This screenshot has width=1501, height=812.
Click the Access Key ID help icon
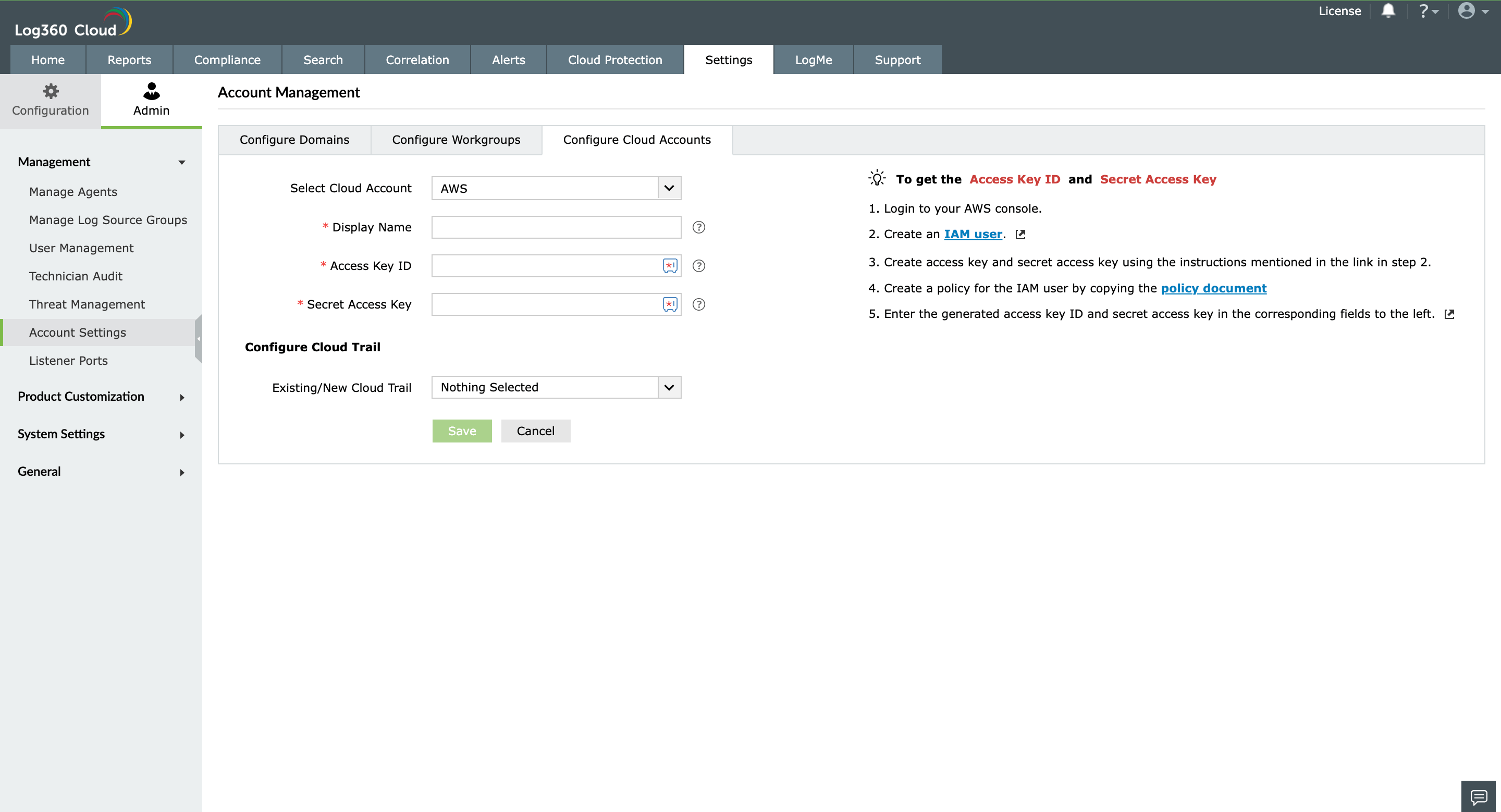click(x=698, y=266)
